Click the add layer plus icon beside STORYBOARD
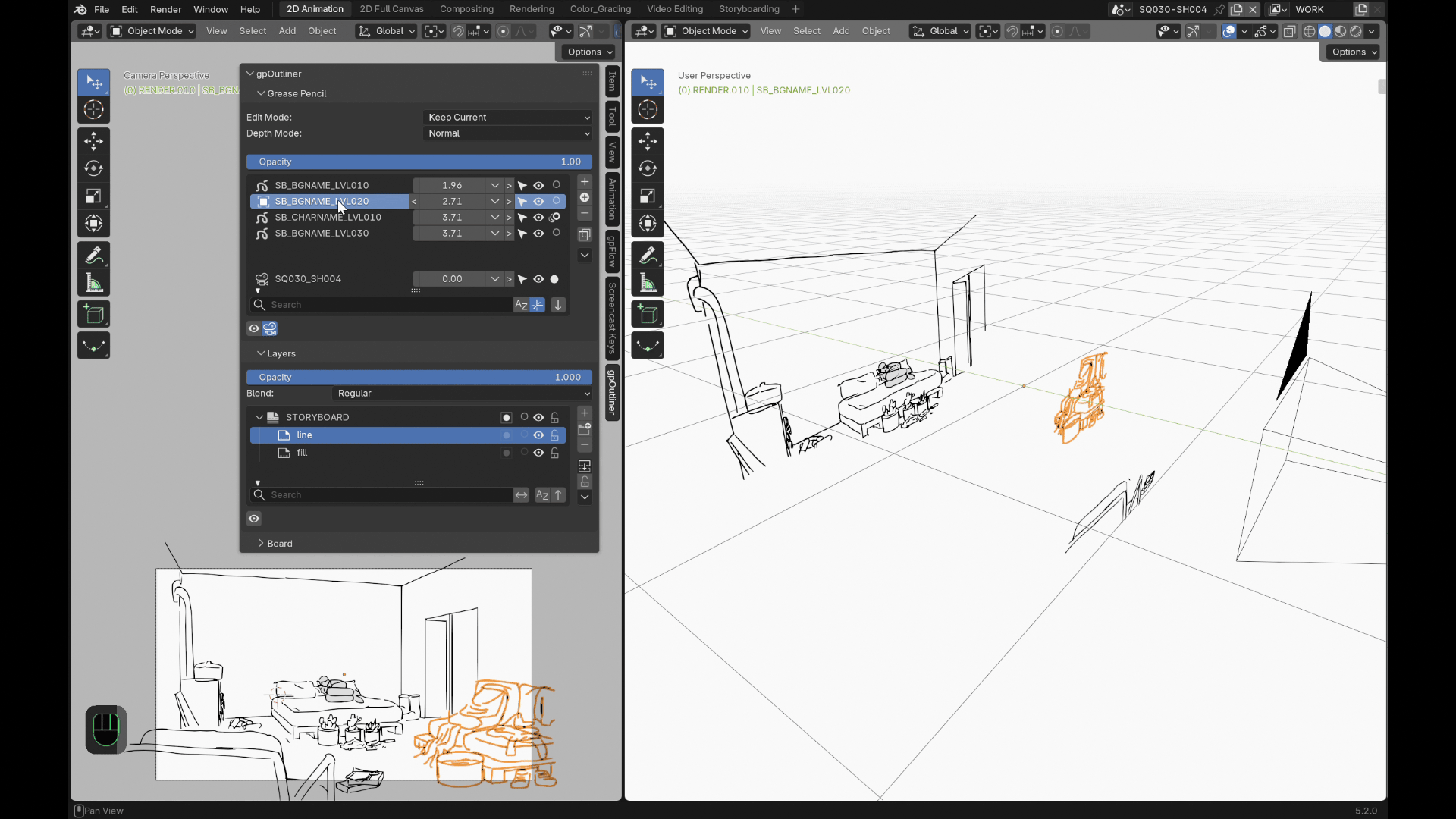Image resolution: width=1456 pixels, height=819 pixels. 585,414
